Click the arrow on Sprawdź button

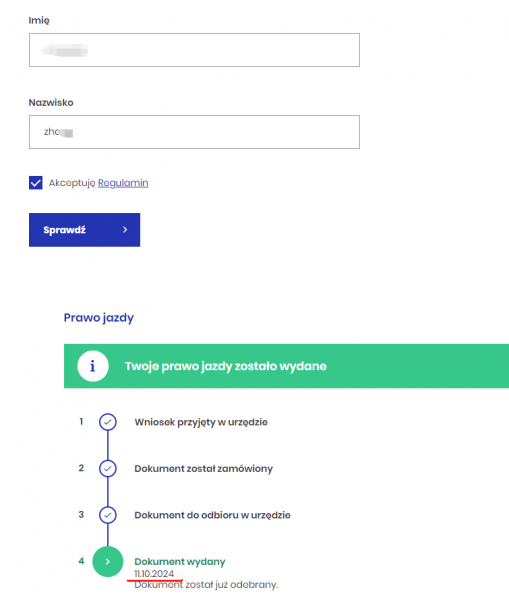[x=125, y=230]
